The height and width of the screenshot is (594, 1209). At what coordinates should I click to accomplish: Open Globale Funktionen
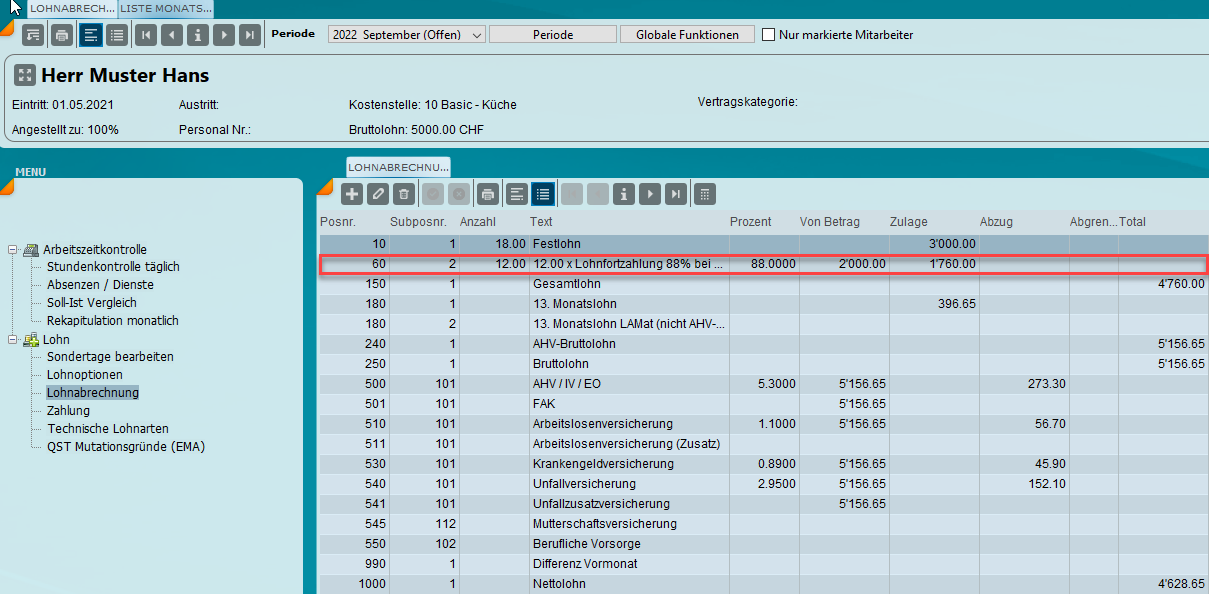687,35
